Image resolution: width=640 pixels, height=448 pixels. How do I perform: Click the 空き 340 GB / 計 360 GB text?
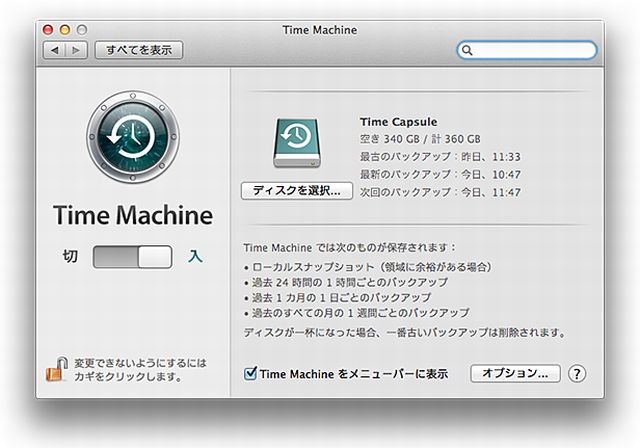420,139
